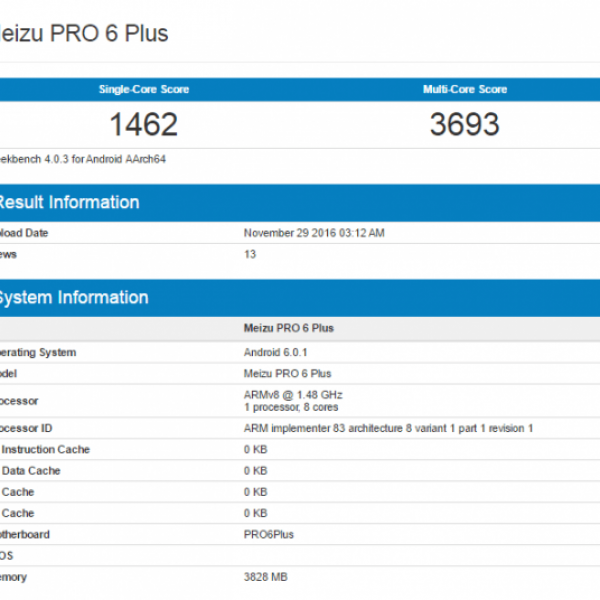Select the date 'November 29 2016 03:12 AM'
This screenshot has height=600, width=600.
point(314,233)
